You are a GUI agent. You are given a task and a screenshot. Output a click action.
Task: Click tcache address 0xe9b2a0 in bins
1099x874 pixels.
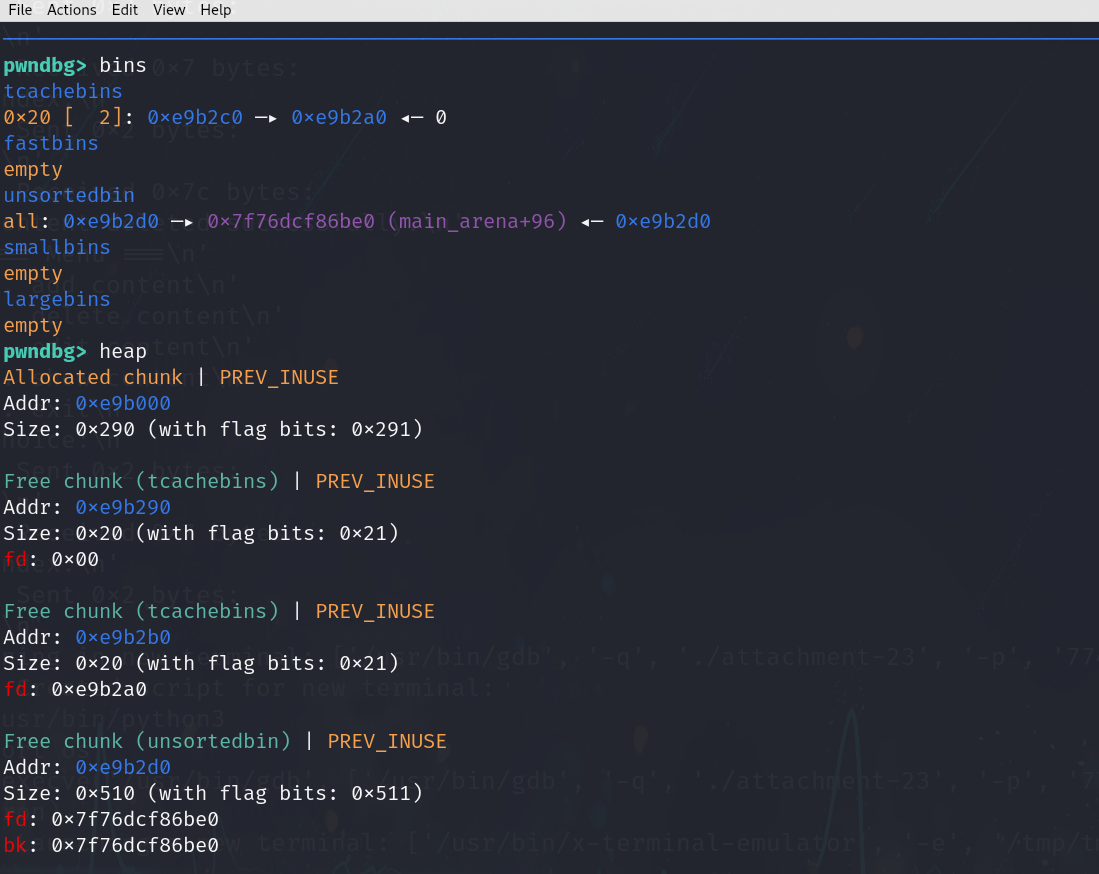point(339,117)
